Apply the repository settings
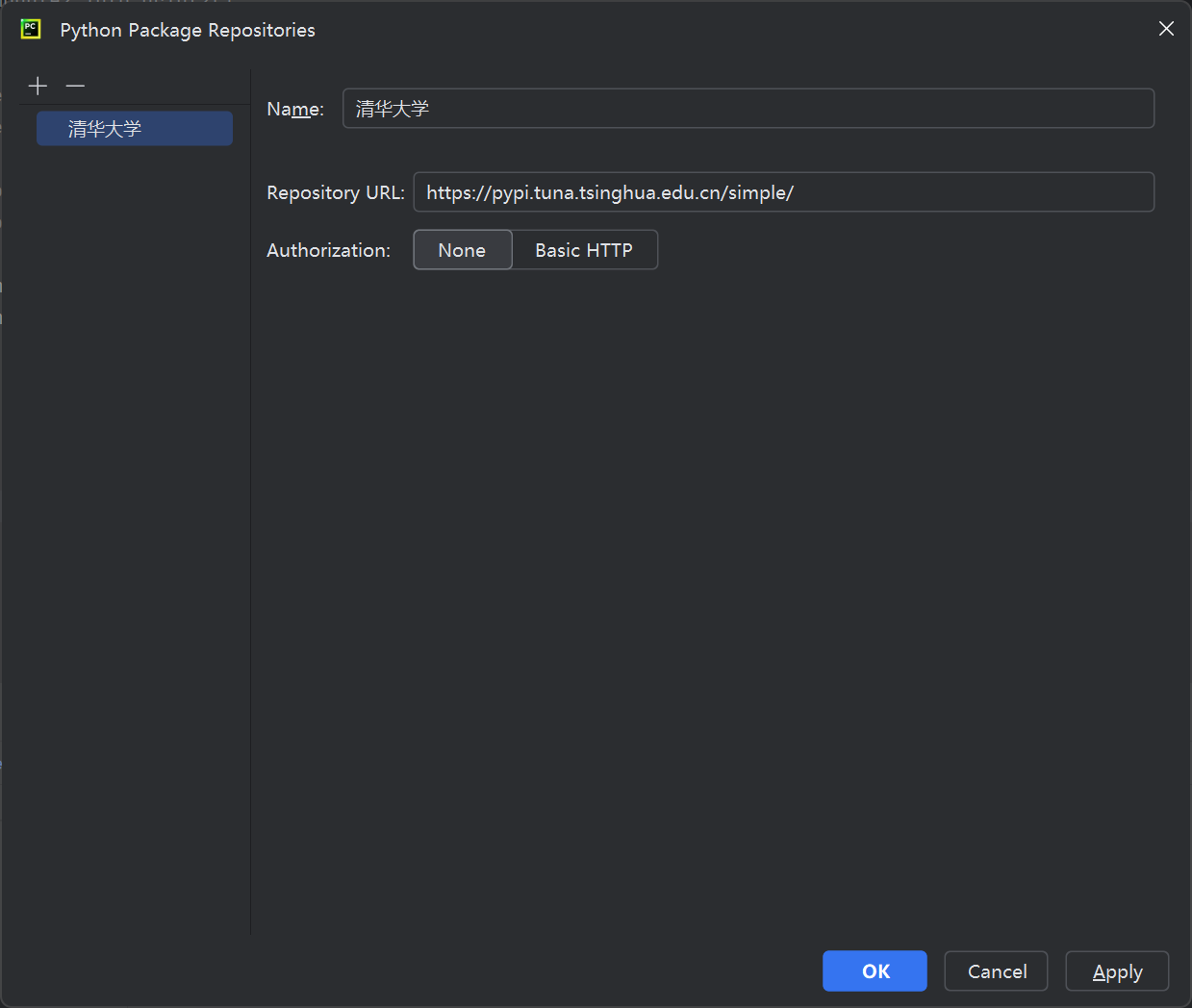Image resolution: width=1192 pixels, height=1008 pixels. pyautogui.click(x=1117, y=971)
